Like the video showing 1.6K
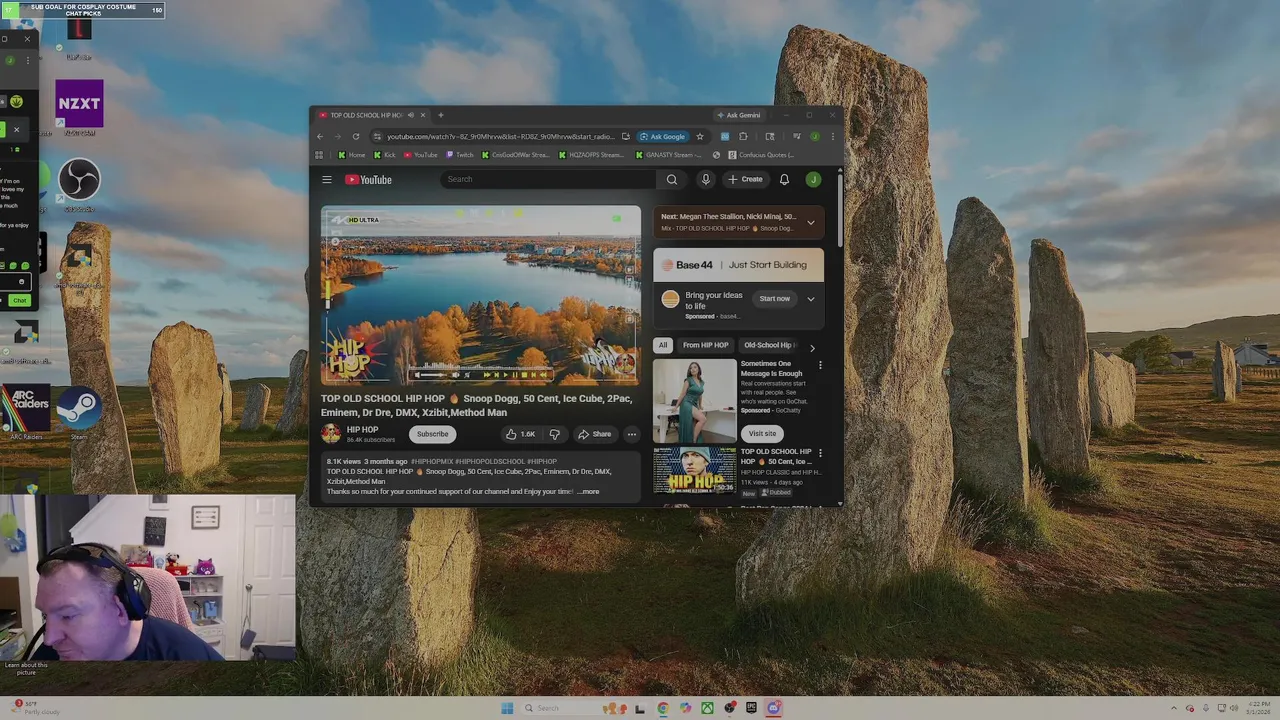 [520, 434]
